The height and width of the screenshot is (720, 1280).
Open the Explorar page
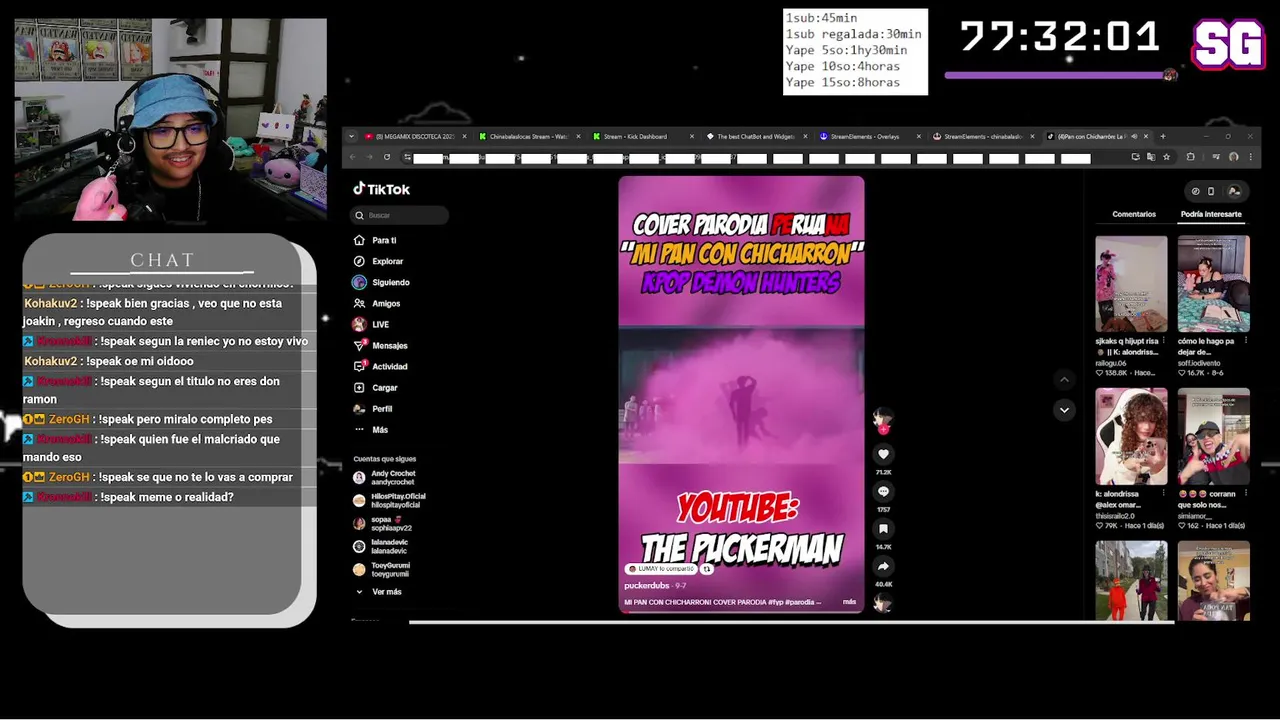[x=378, y=261]
